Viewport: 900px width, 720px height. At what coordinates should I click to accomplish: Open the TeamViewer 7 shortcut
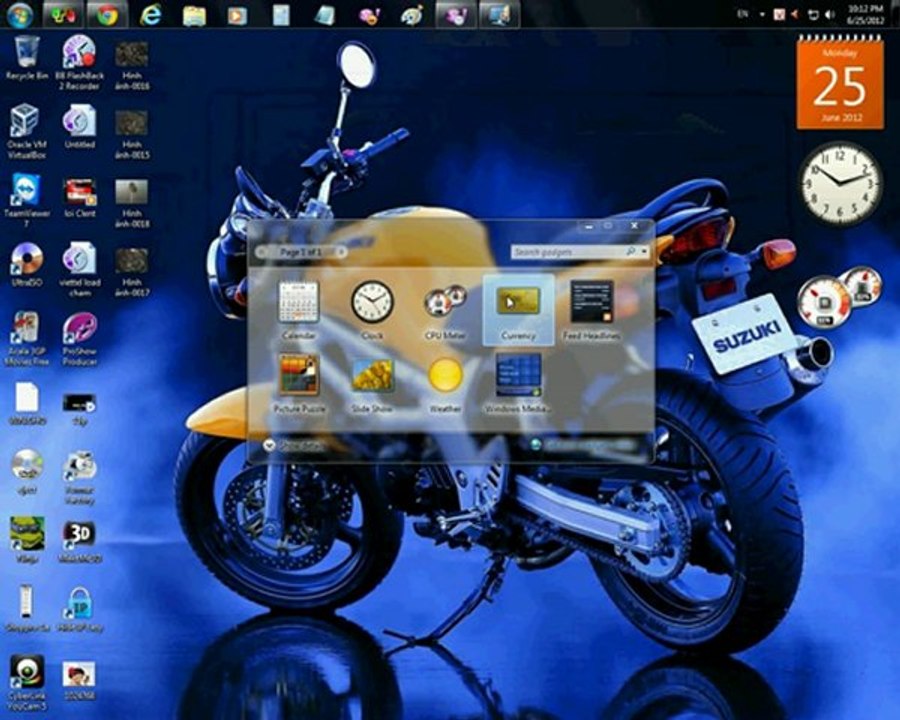pyautogui.click(x=26, y=200)
